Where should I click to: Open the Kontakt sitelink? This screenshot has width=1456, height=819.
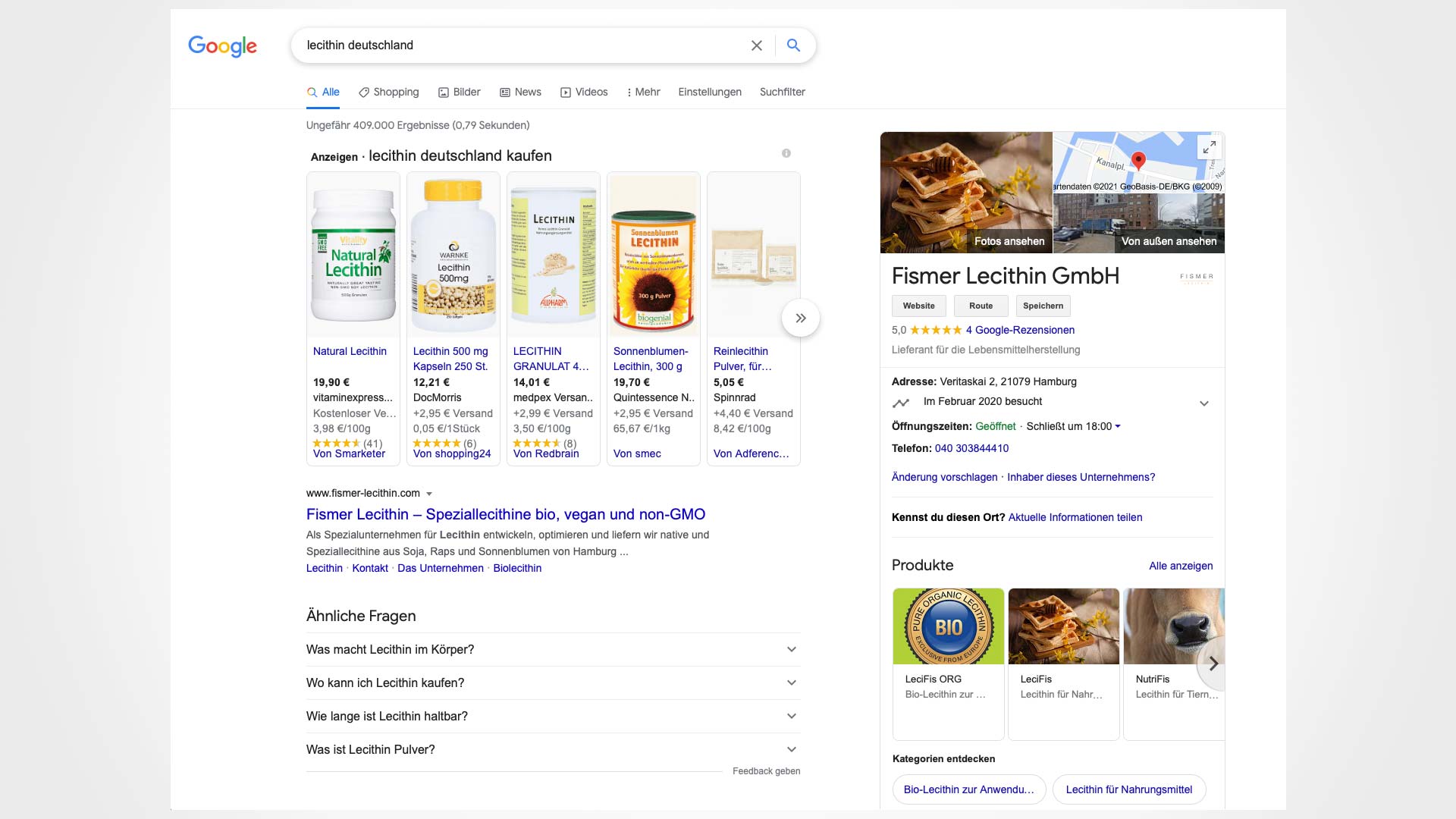click(370, 568)
